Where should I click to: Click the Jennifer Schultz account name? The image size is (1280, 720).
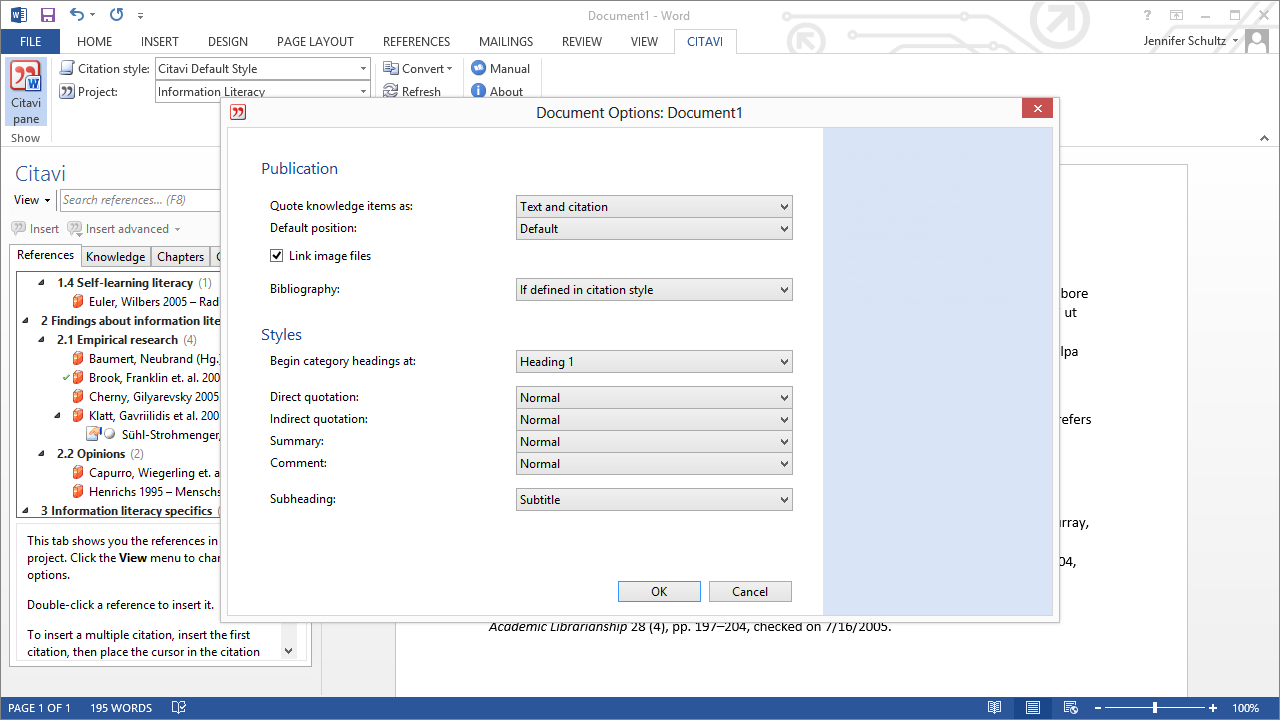point(1185,41)
